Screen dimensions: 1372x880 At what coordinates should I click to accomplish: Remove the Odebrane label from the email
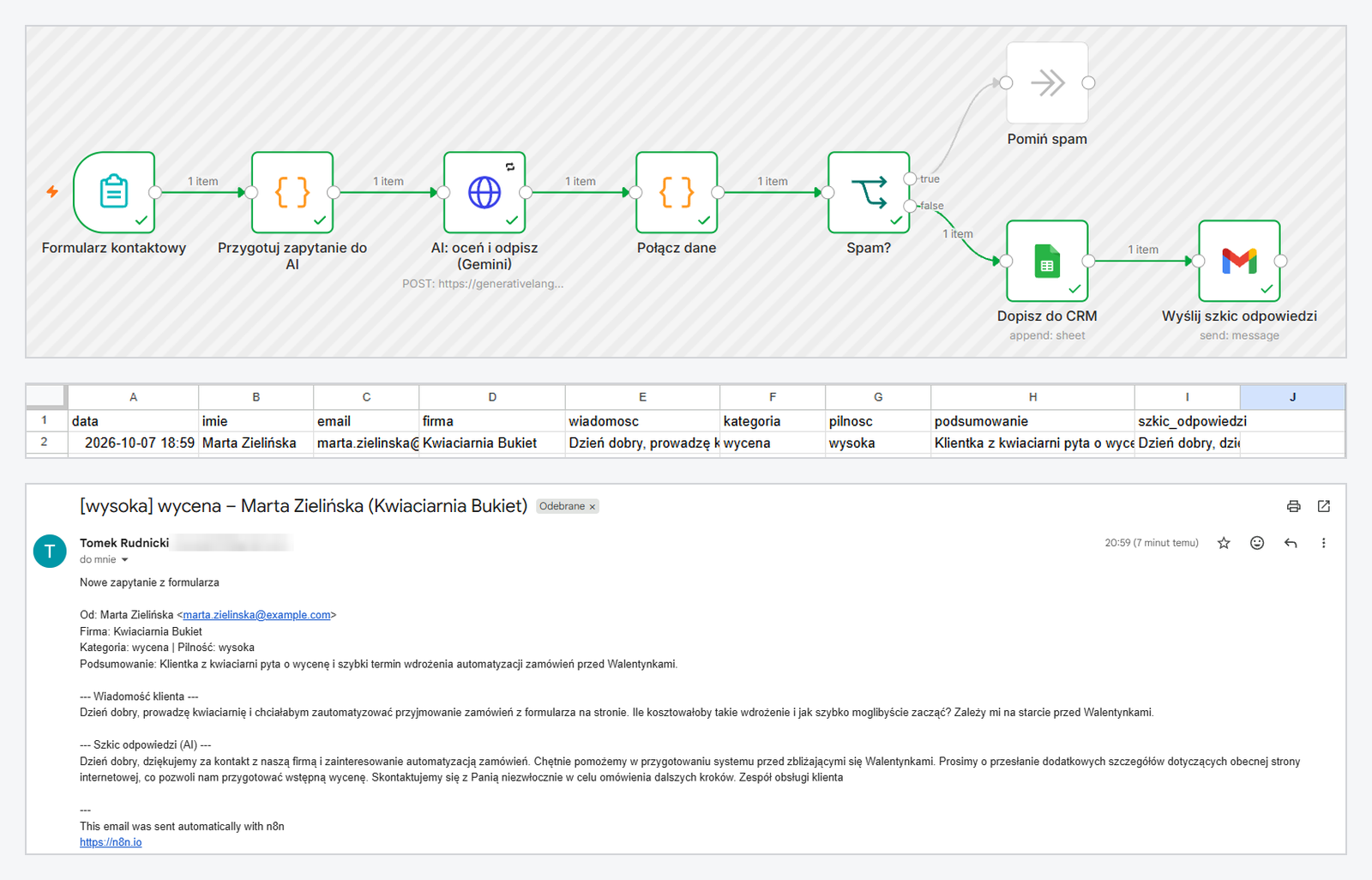[x=592, y=507]
